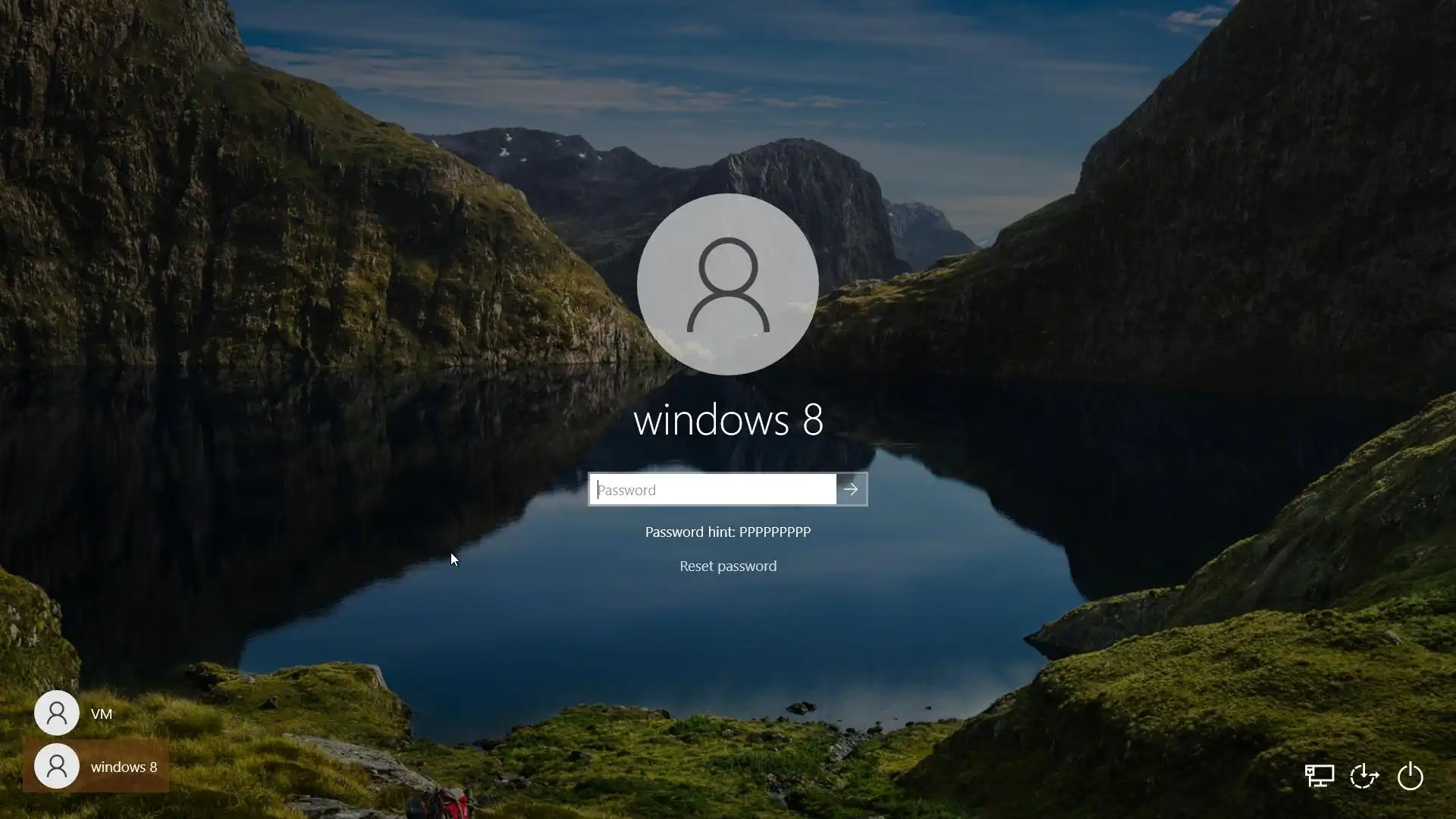Open the power options icon
The width and height of the screenshot is (1456, 819).
(1410, 777)
